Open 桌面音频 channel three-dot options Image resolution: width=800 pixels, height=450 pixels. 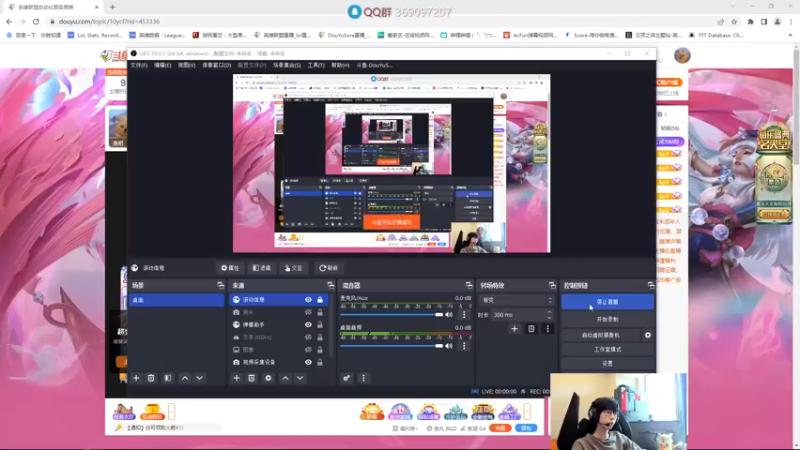click(464, 345)
